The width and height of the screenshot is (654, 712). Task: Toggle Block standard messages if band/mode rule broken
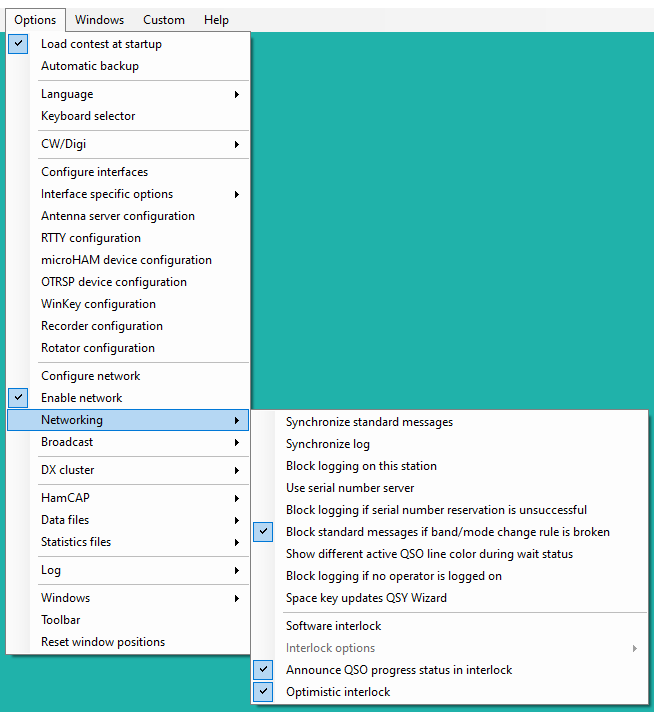(450, 532)
